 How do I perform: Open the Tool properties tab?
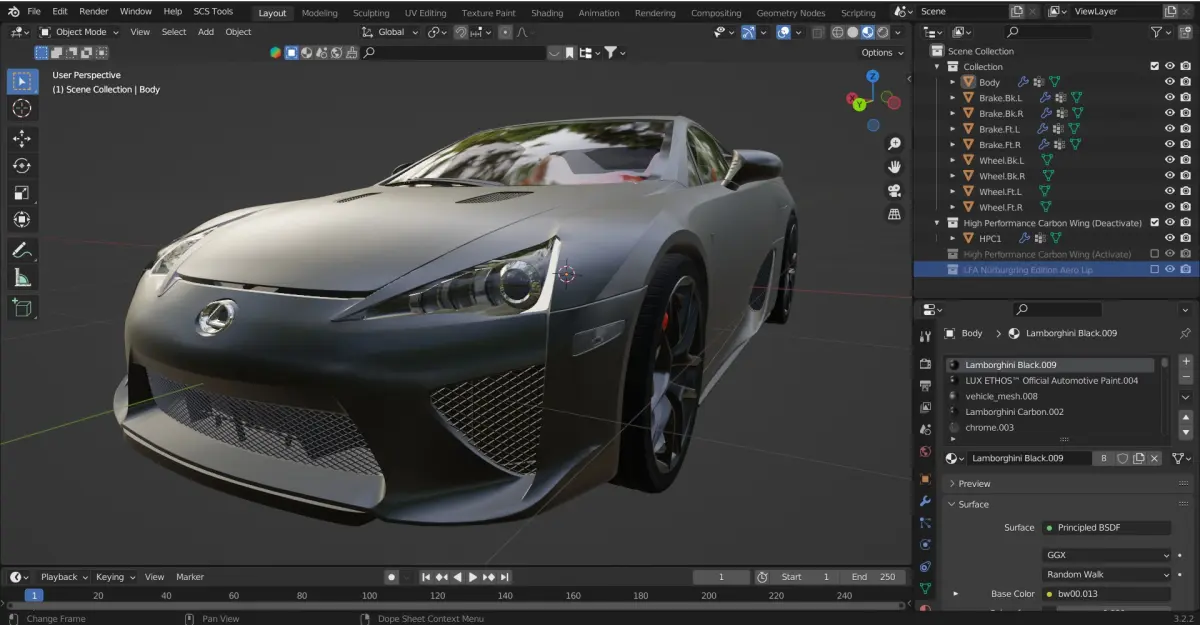925,336
